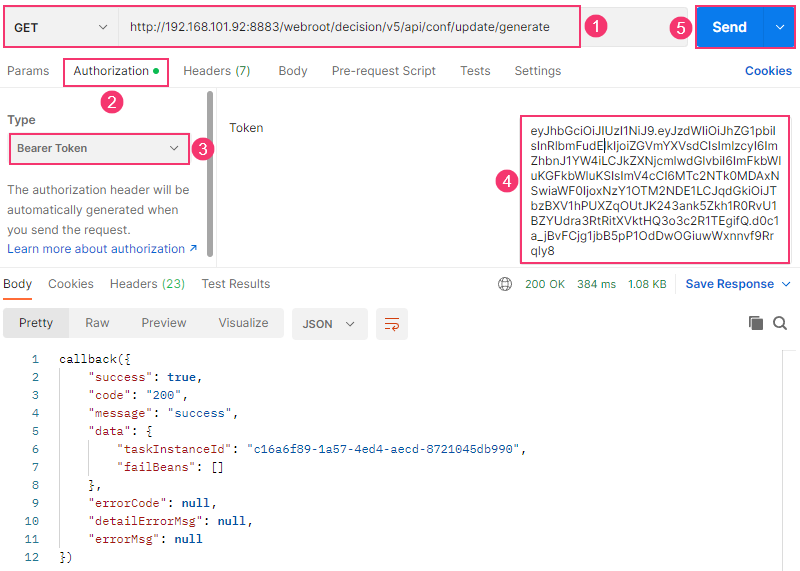Open the Pre-request Script tab
This screenshot has height=571, width=800.
(x=384, y=71)
